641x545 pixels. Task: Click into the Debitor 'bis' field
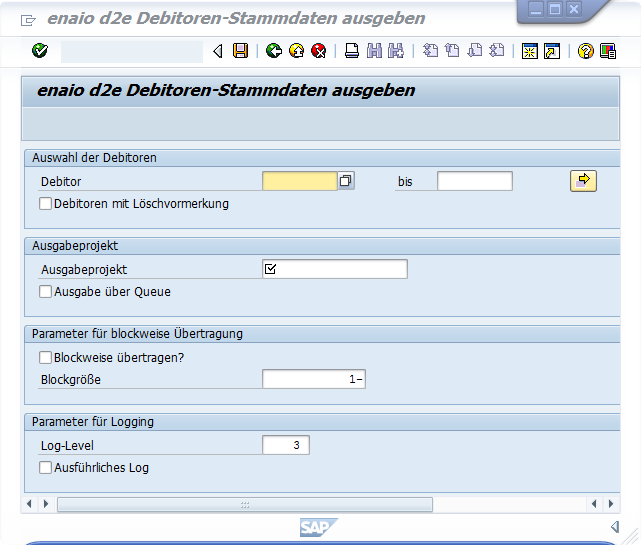point(474,181)
